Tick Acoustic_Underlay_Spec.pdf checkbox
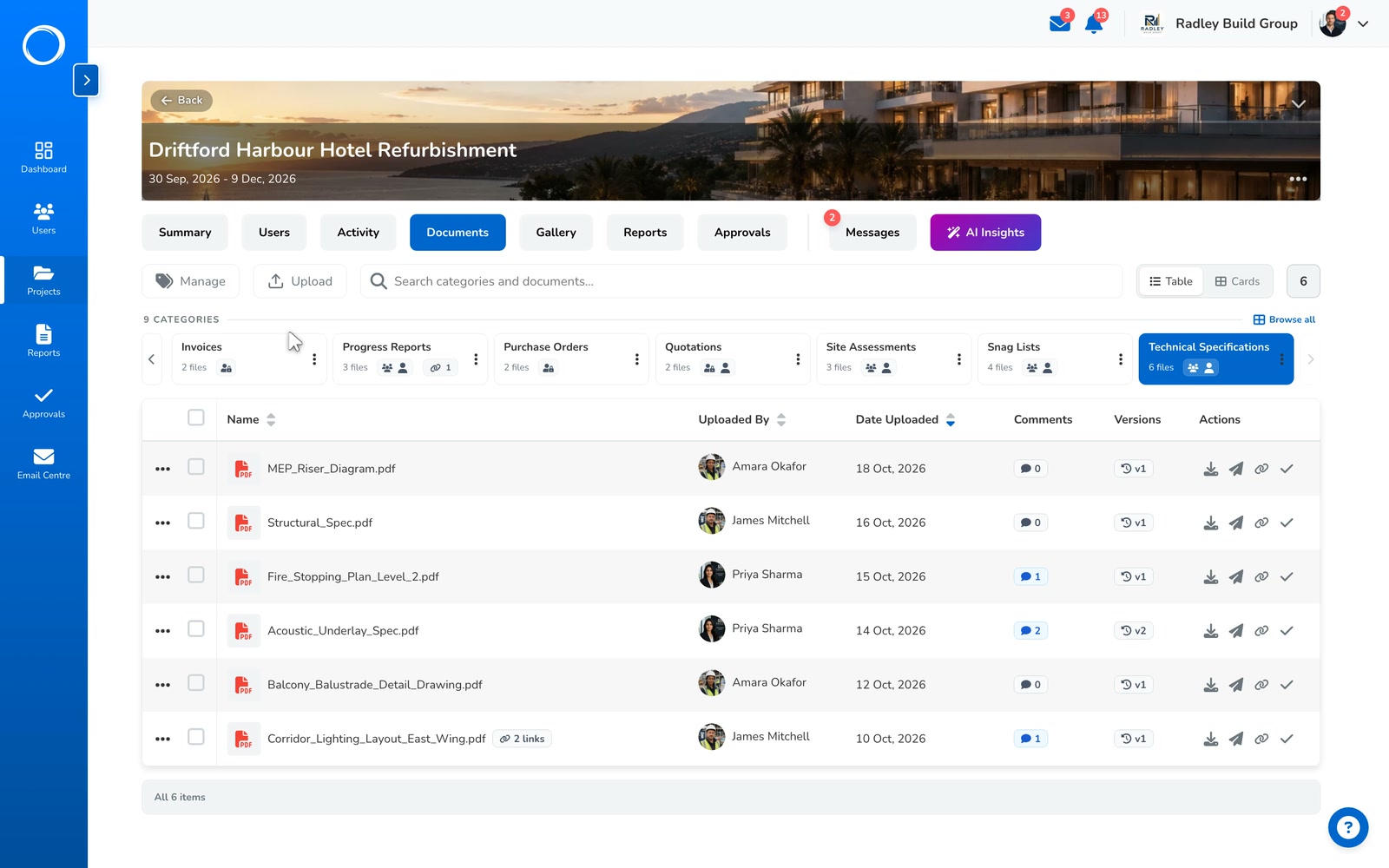This screenshot has height=868, width=1389. click(196, 628)
